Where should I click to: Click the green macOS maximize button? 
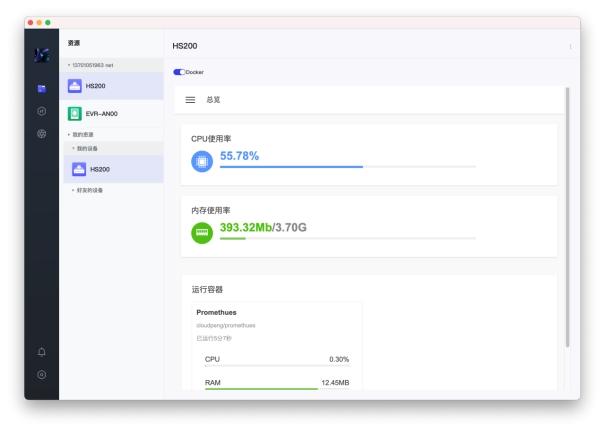click(x=48, y=23)
